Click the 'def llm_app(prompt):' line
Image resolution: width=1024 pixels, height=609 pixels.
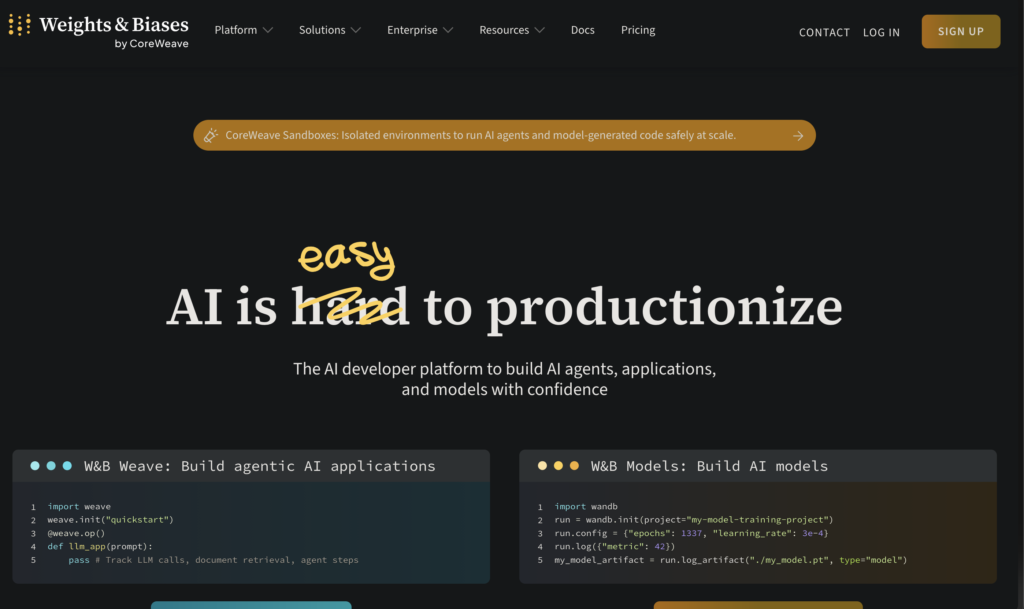coord(99,546)
